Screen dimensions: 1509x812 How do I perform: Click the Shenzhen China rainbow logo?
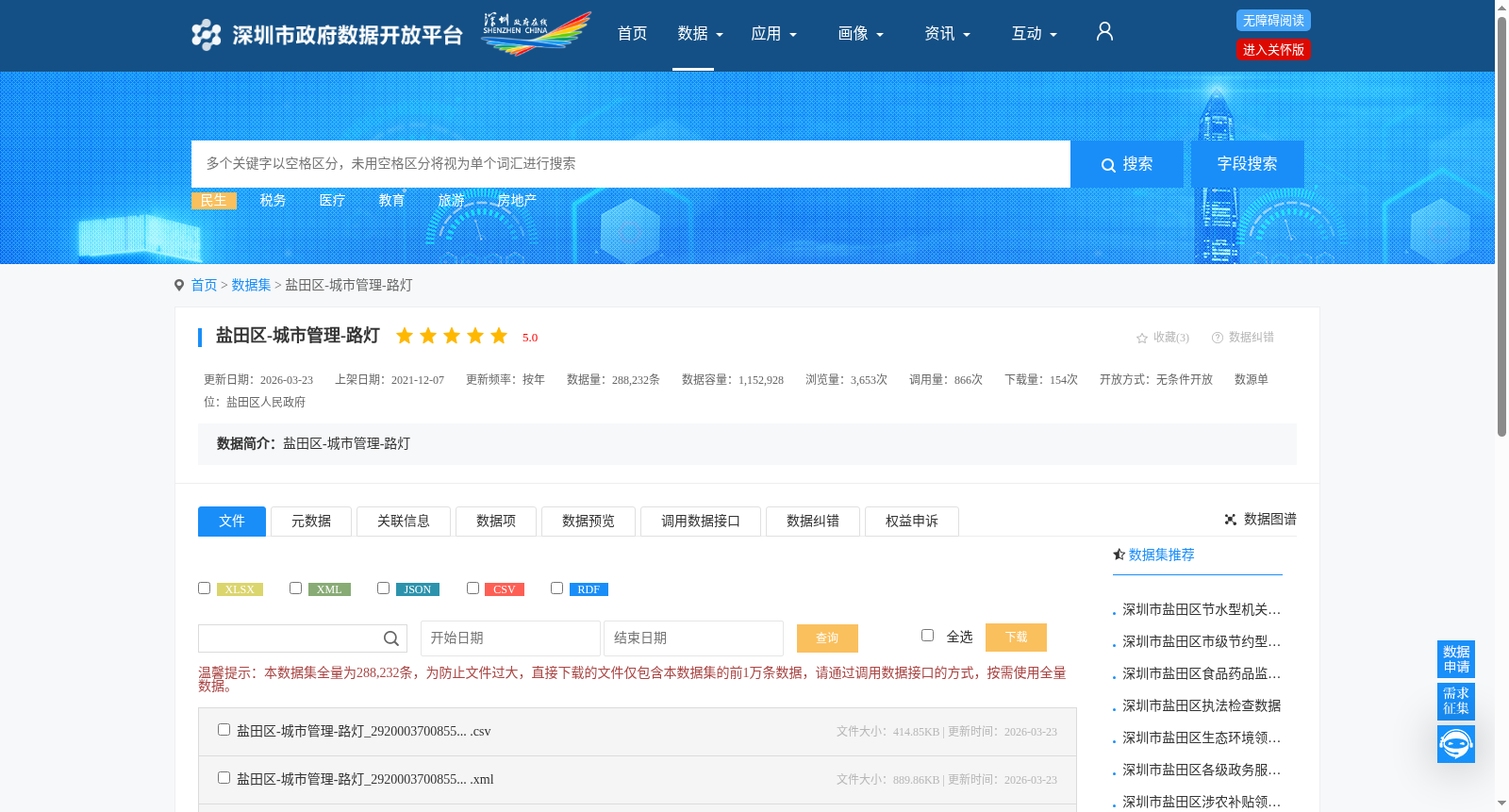(536, 34)
